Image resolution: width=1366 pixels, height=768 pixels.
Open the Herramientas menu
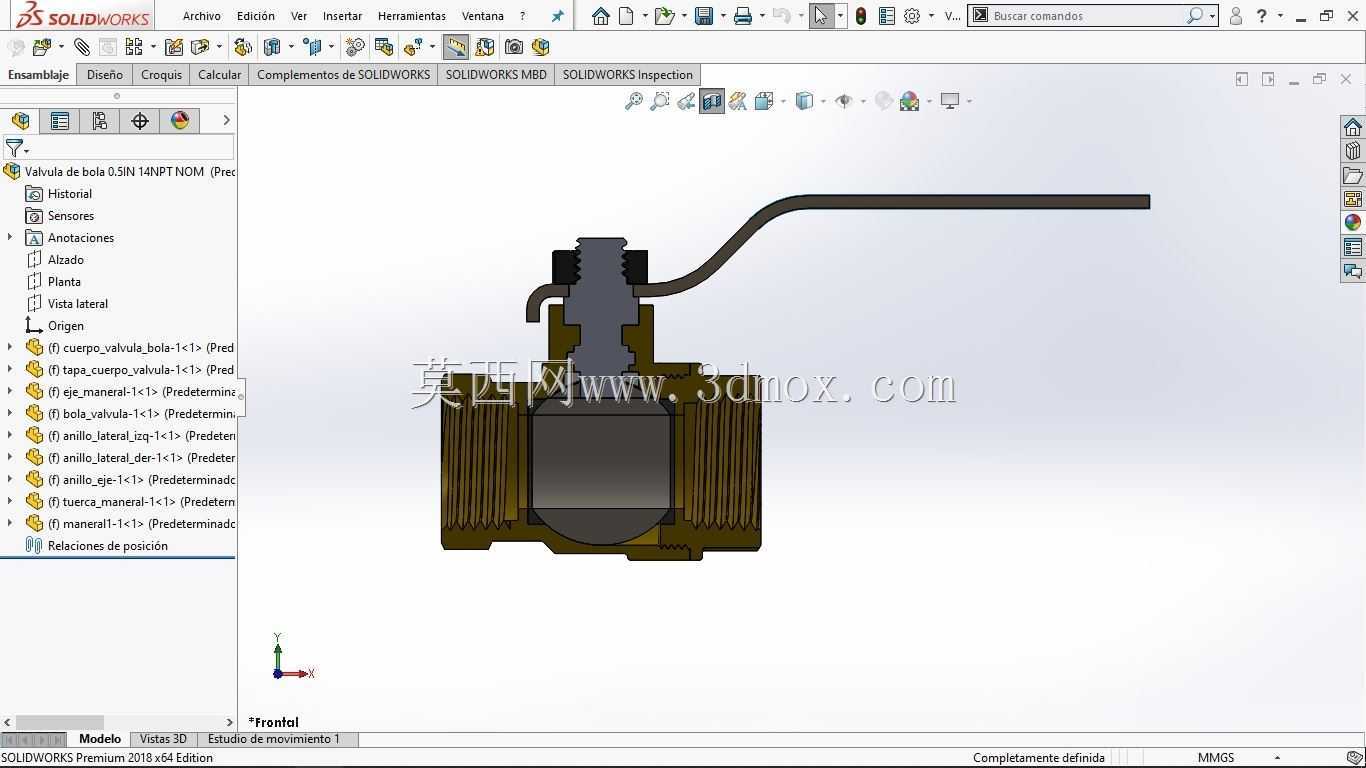click(412, 16)
